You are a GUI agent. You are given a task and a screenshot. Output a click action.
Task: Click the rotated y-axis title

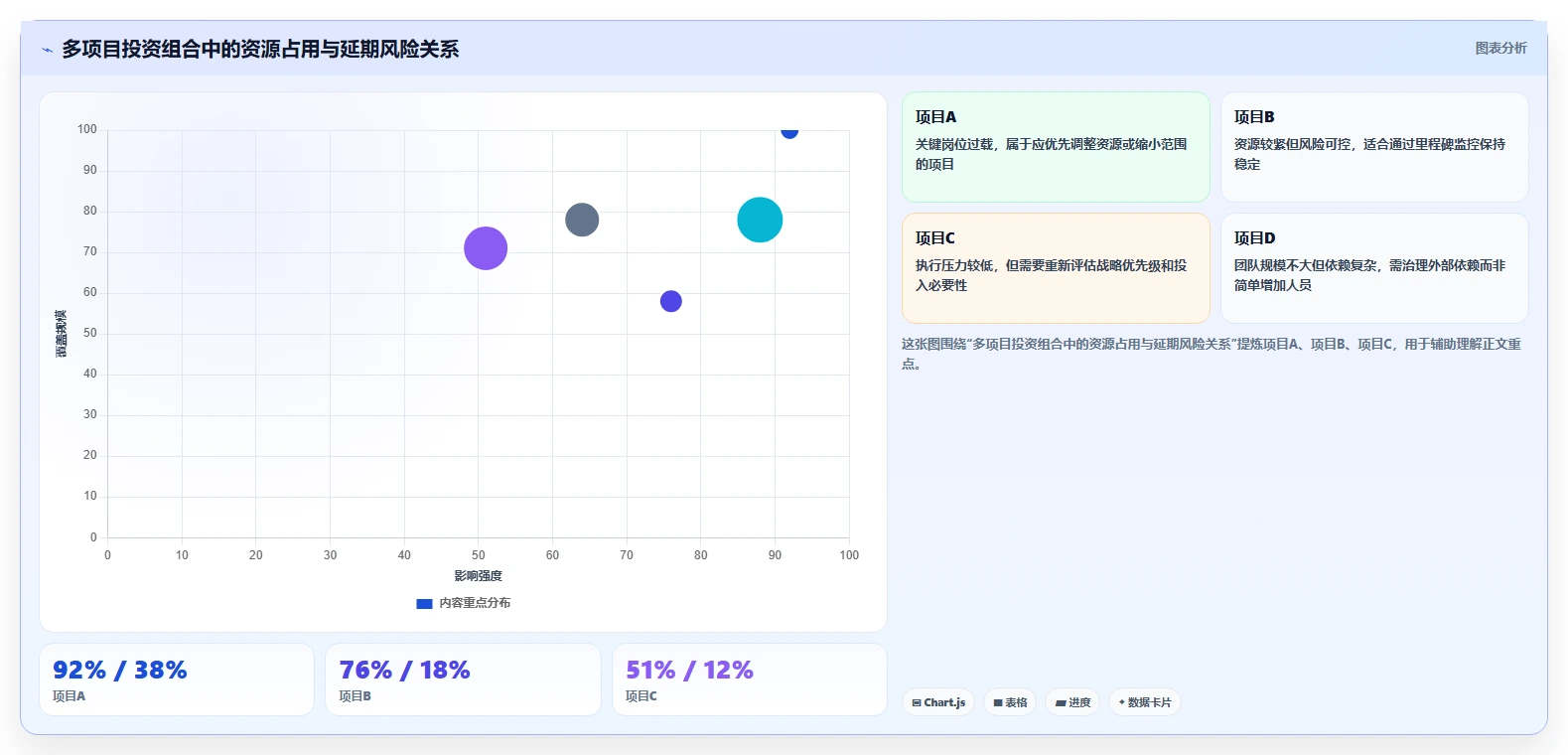62,334
